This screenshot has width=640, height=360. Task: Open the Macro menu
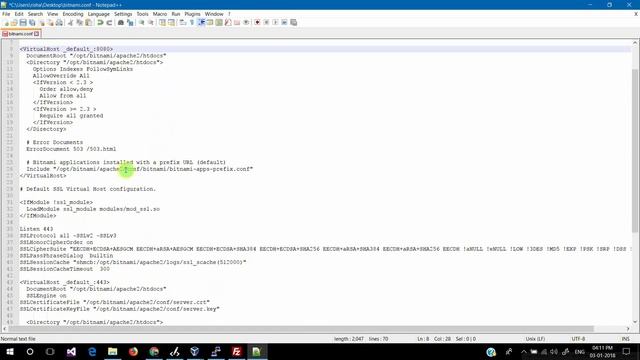coord(160,14)
